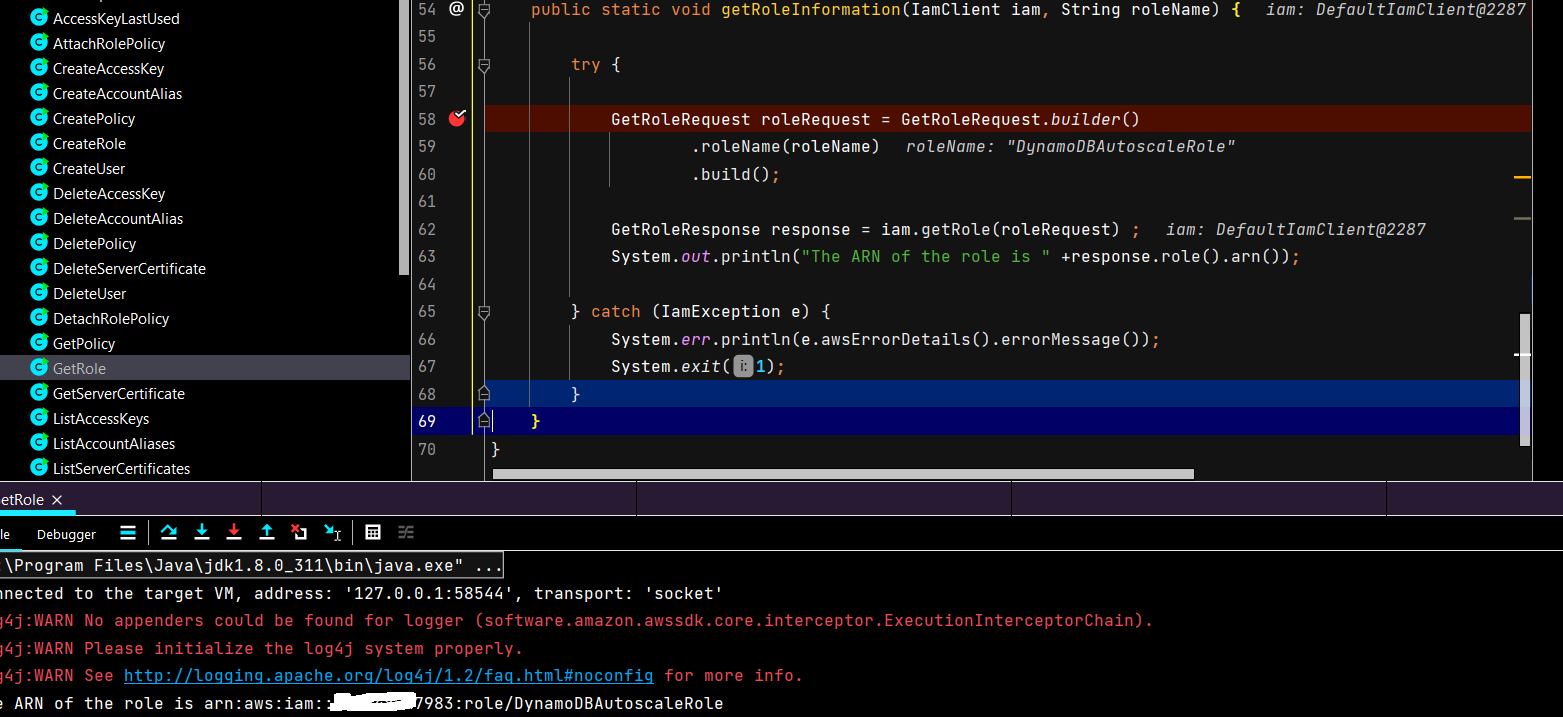Image resolution: width=1563 pixels, height=717 pixels.
Task: Click the Drop Frame icon
Action: click(x=299, y=532)
